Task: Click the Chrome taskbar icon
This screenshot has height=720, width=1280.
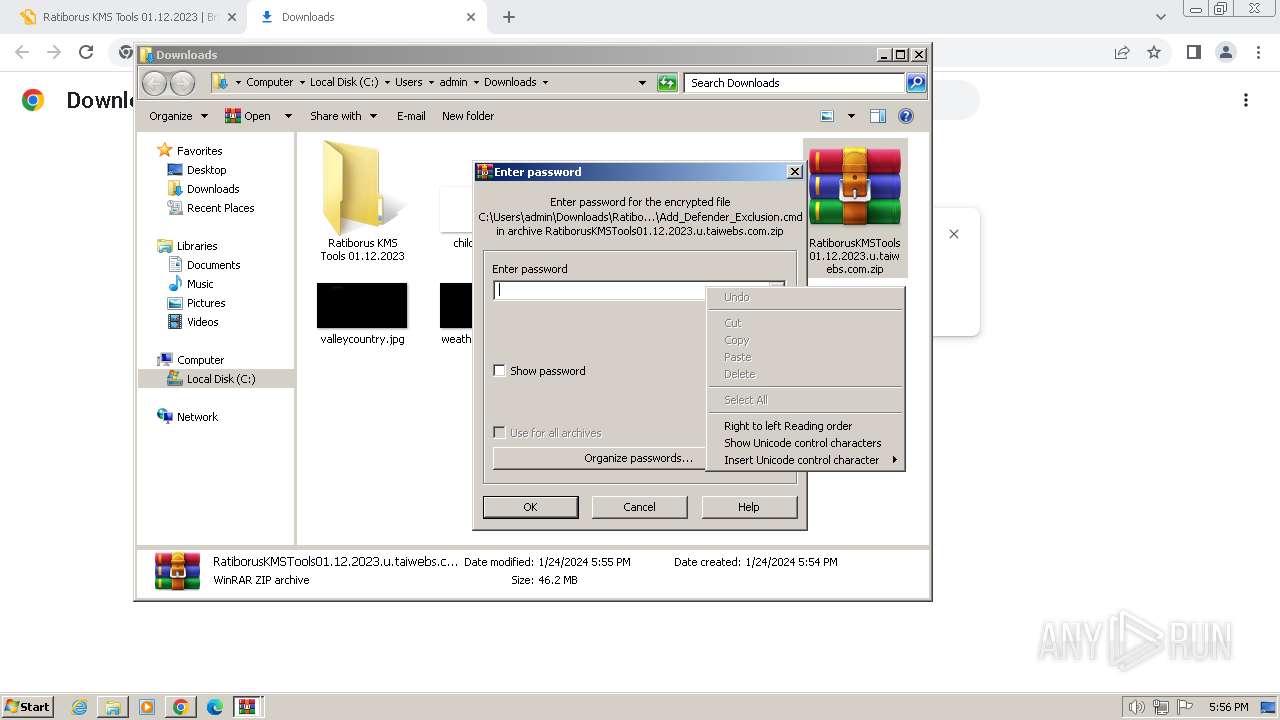Action: (180, 707)
